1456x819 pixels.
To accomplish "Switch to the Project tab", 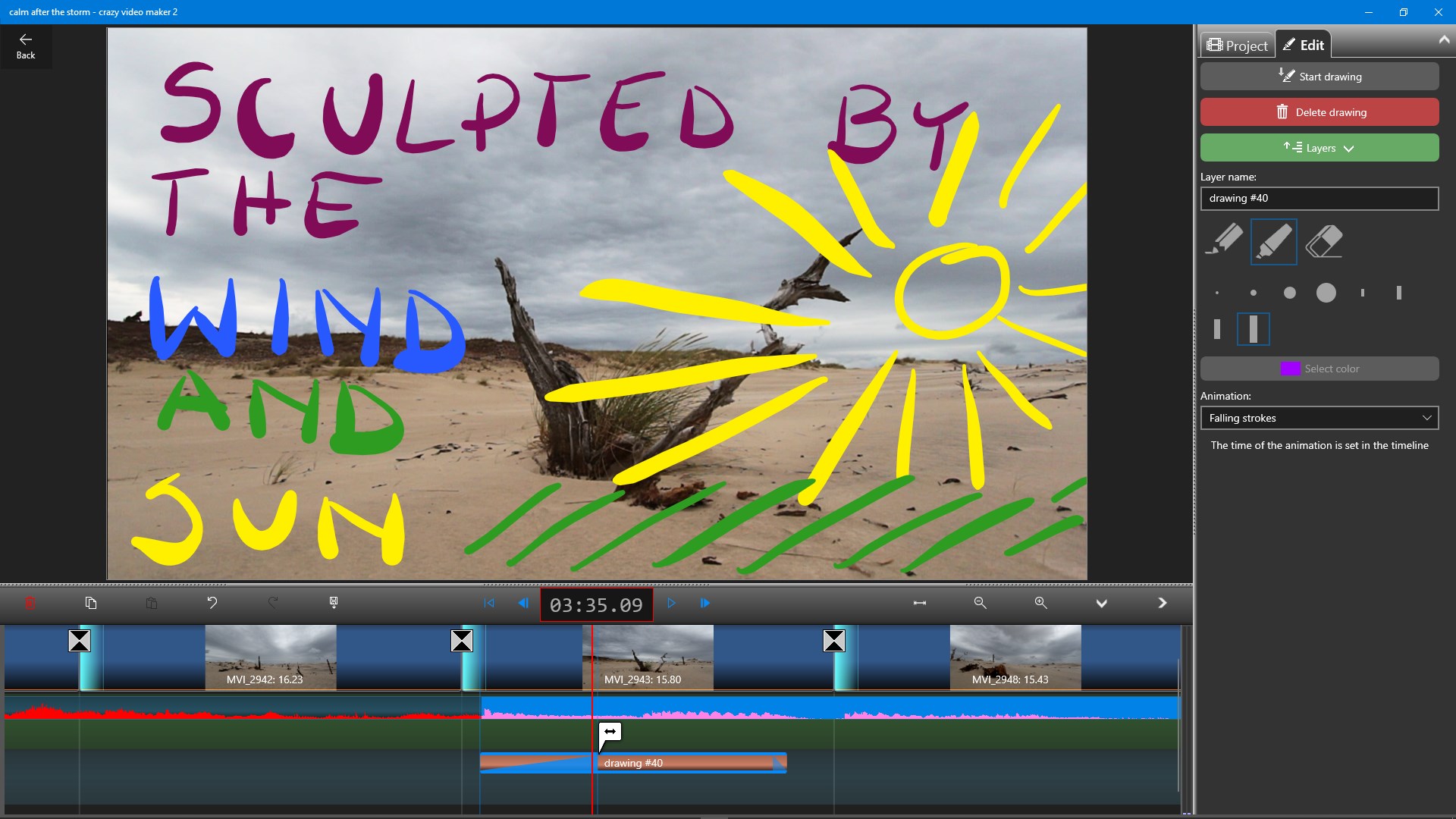I will point(1238,45).
